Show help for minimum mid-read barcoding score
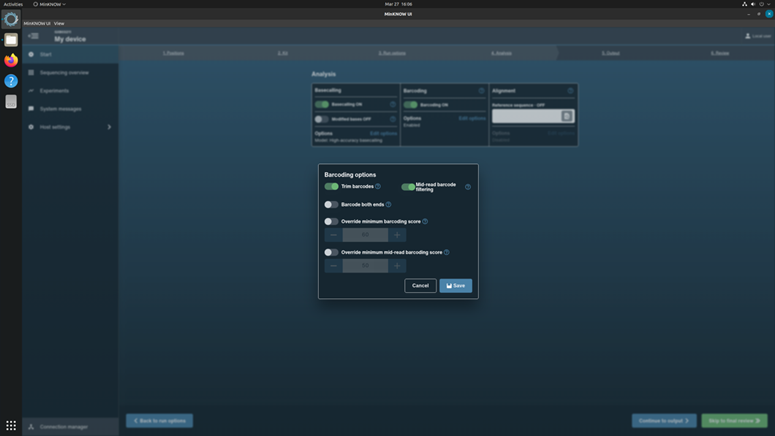 click(x=446, y=253)
